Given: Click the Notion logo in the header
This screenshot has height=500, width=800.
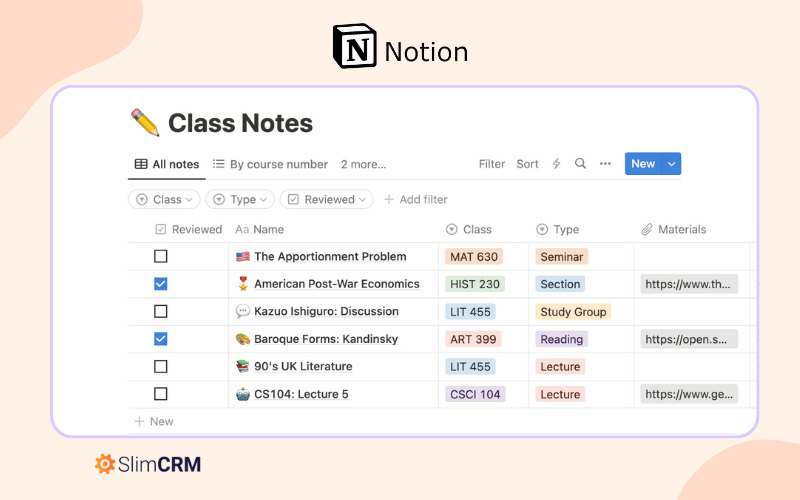Looking at the screenshot, I should pos(355,46).
